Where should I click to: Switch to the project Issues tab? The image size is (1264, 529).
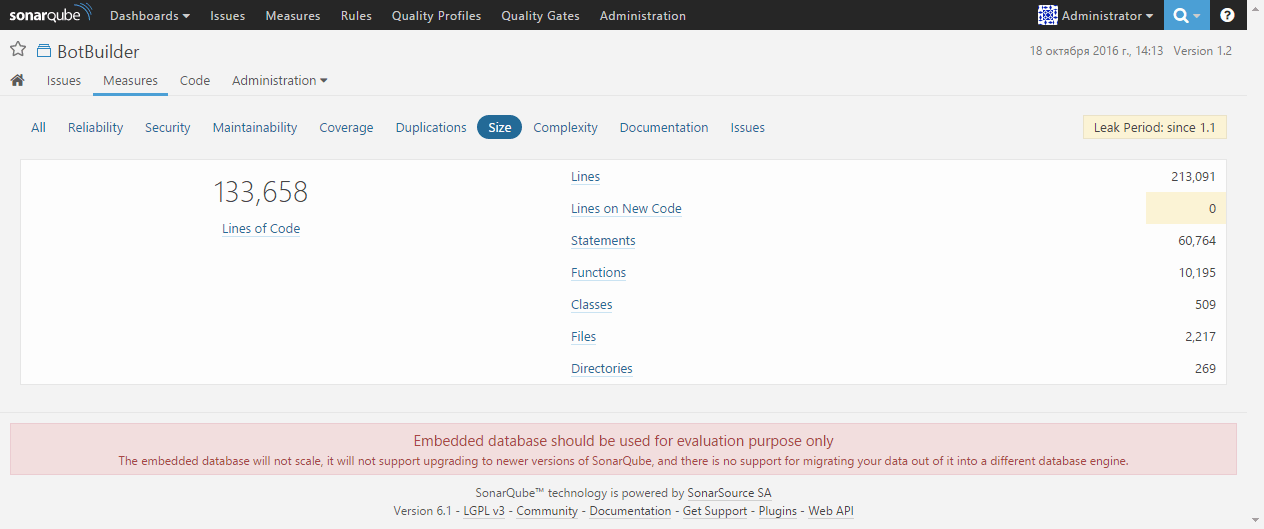click(64, 80)
